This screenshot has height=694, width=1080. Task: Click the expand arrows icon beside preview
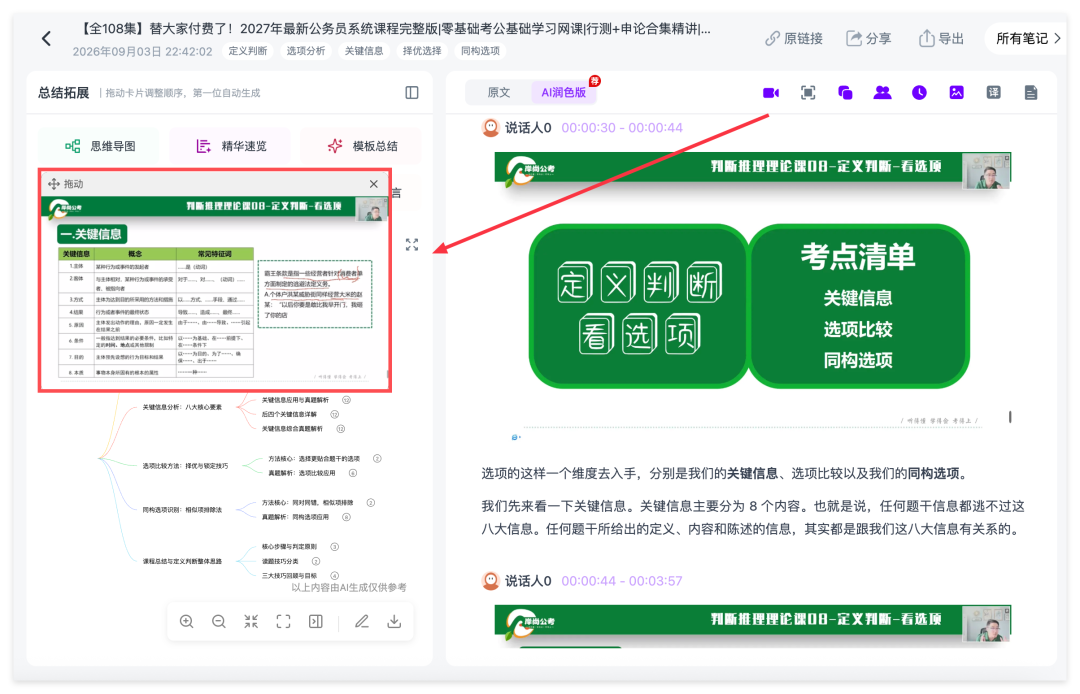pos(412,244)
